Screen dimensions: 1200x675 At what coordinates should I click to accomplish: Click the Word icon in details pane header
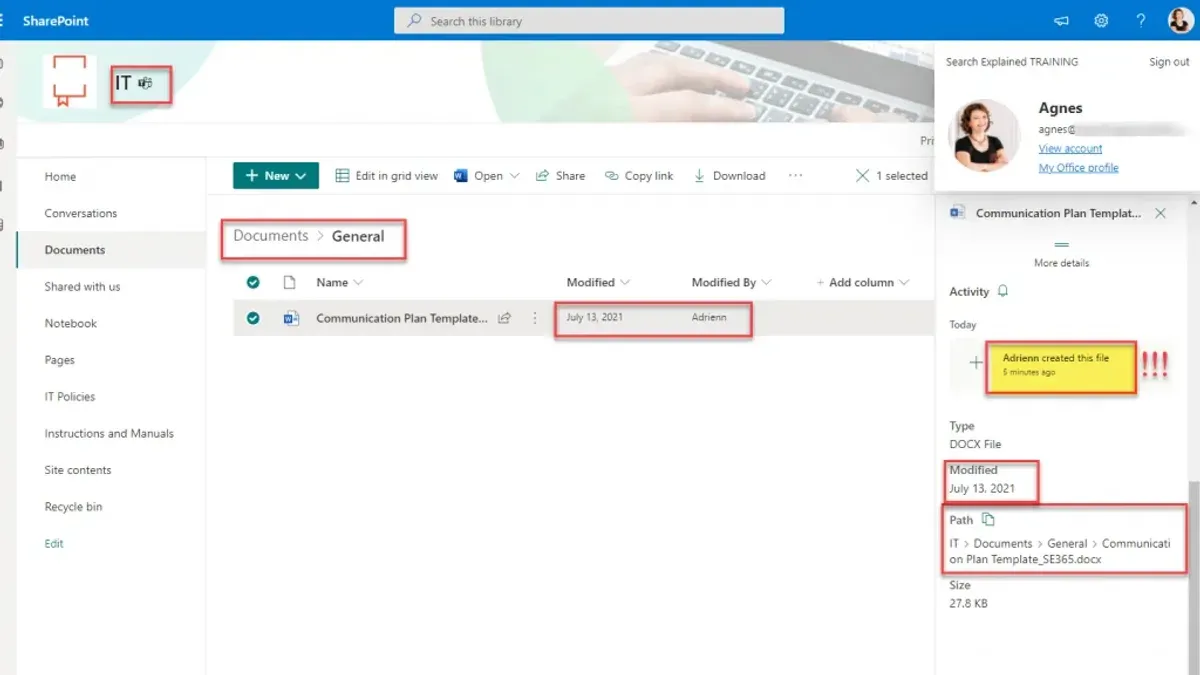(958, 213)
